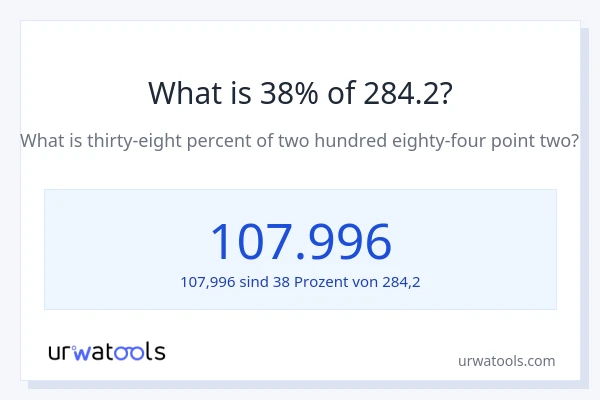Screen dimensions: 600x400
Task: Click '38%' in the main heading
Action: click(267, 93)
